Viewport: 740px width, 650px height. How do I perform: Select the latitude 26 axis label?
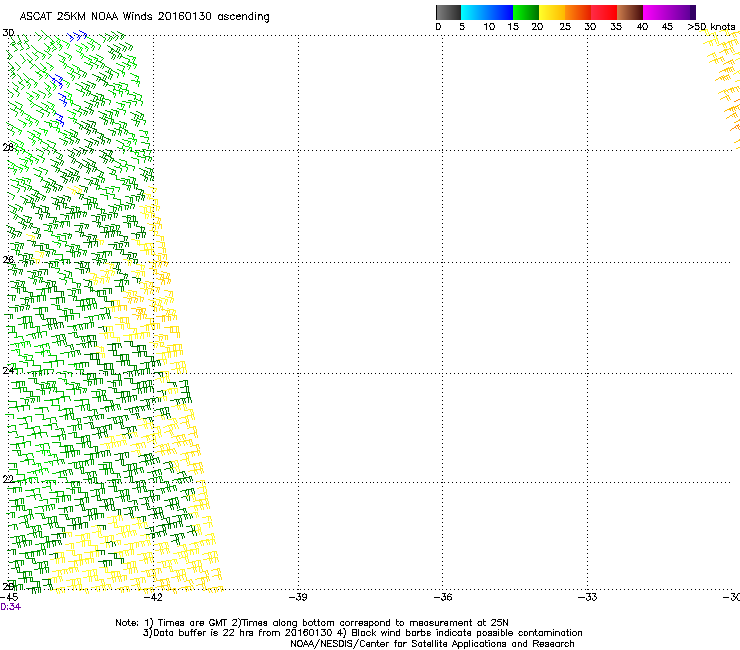pos(8,260)
